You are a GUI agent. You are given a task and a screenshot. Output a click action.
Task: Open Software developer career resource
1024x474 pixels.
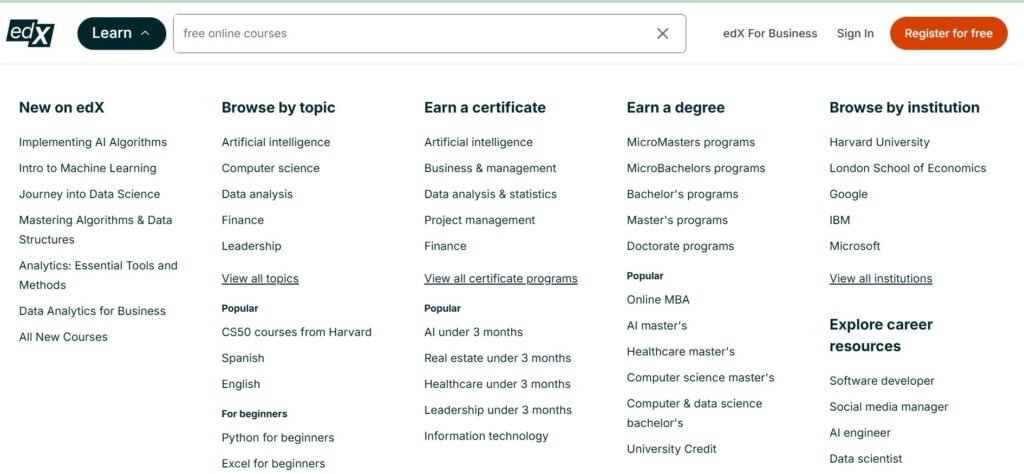pos(882,381)
